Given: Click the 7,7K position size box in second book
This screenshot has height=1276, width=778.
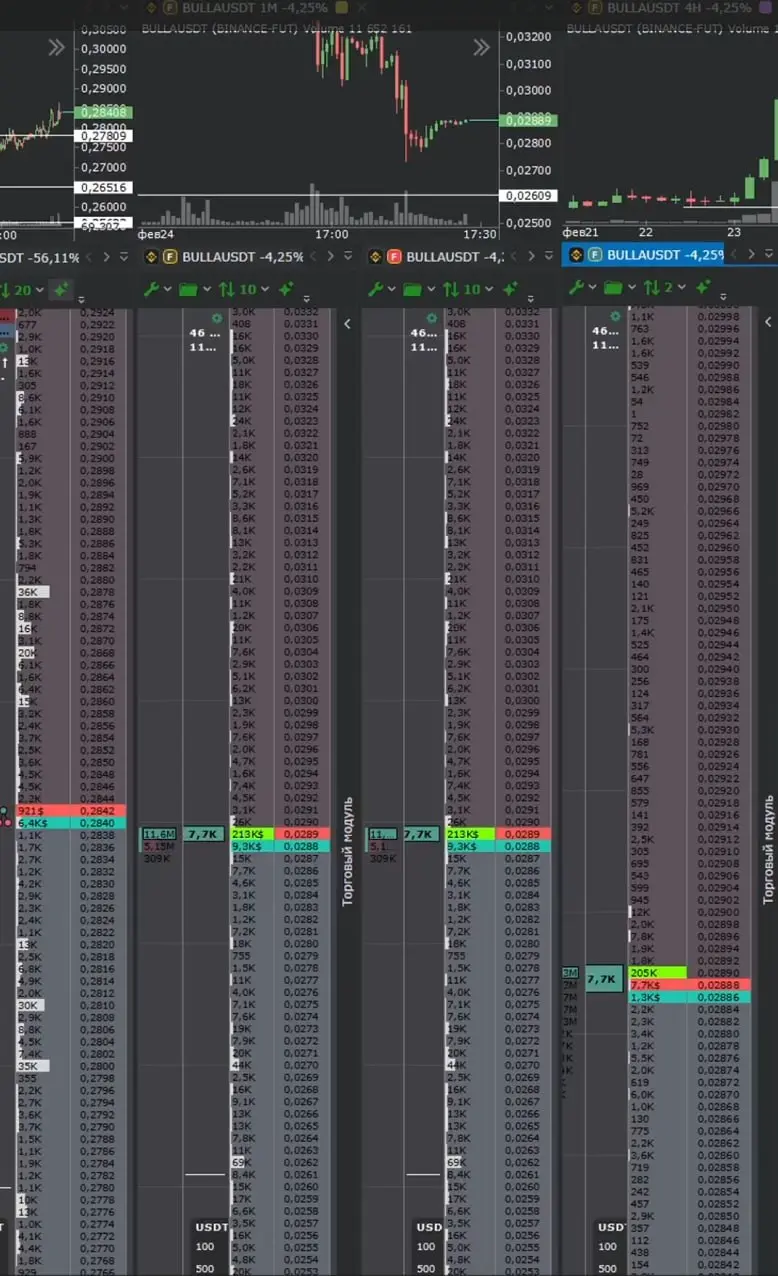Looking at the screenshot, I should pyautogui.click(x=204, y=834).
